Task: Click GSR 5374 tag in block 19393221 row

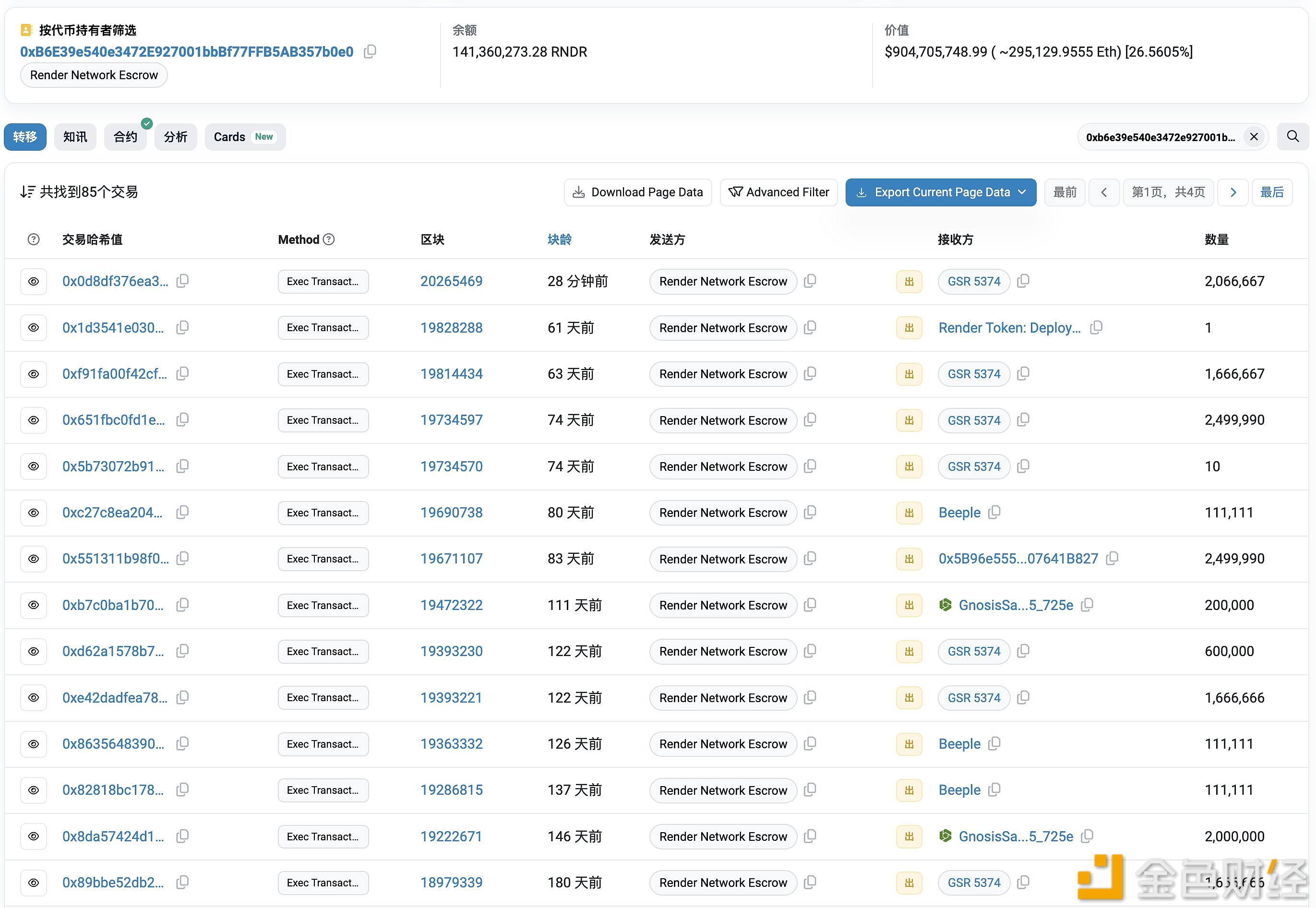Action: coord(973,697)
